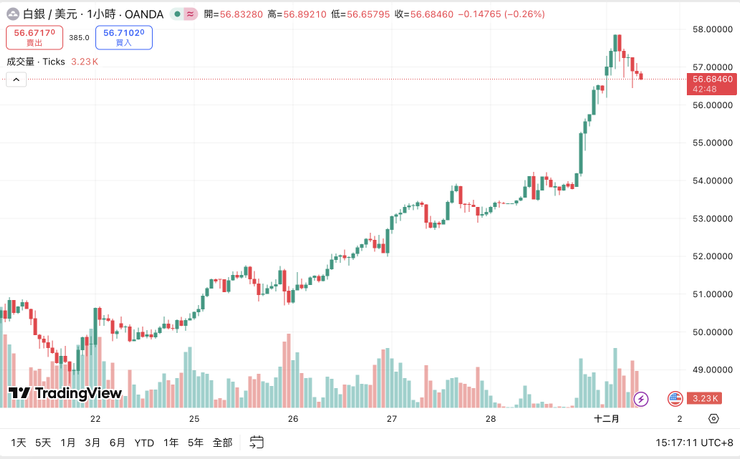This screenshot has height=459, width=740.
Task: Click the 賣出 sell button at 56.6717
Action: [34, 38]
